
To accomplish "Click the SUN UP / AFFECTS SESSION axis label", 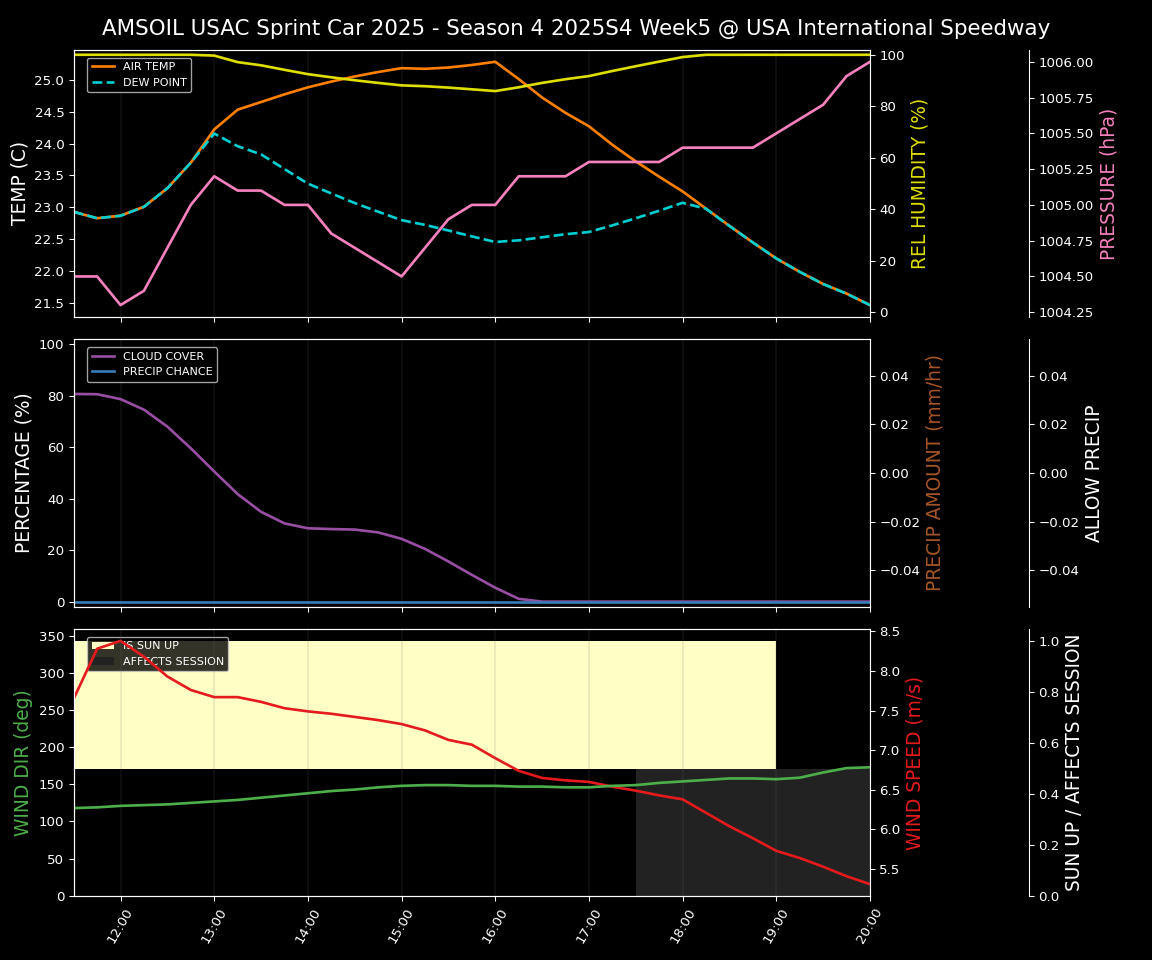I will (x=1073, y=763).
